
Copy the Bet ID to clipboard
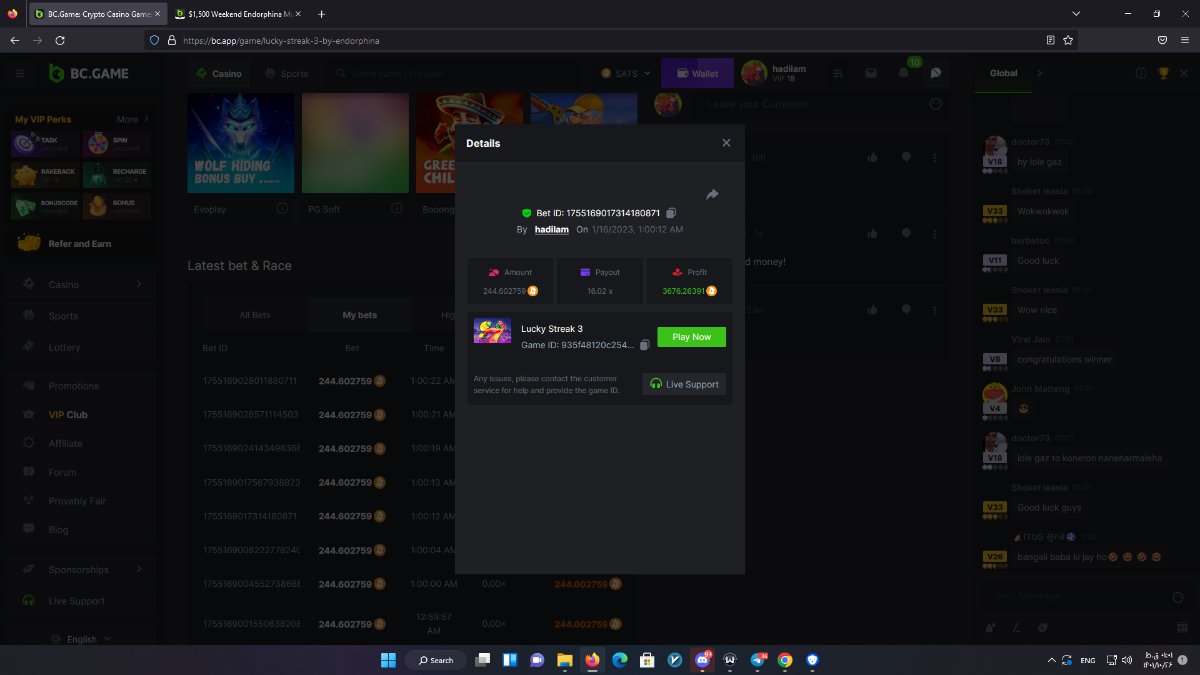tap(671, 213)
